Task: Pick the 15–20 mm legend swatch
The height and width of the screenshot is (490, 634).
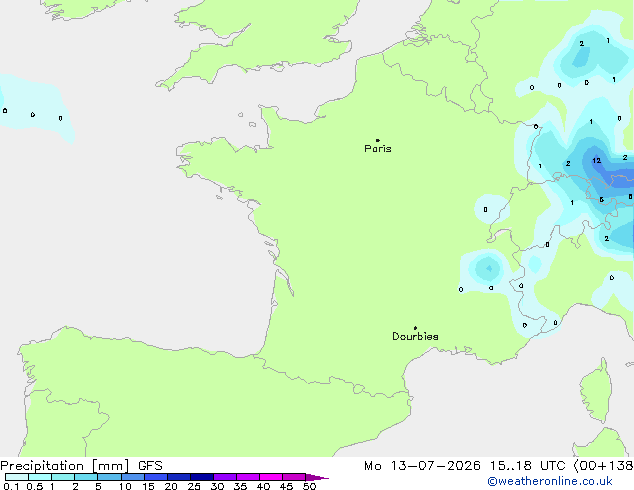Action: (x=156, y=477)
